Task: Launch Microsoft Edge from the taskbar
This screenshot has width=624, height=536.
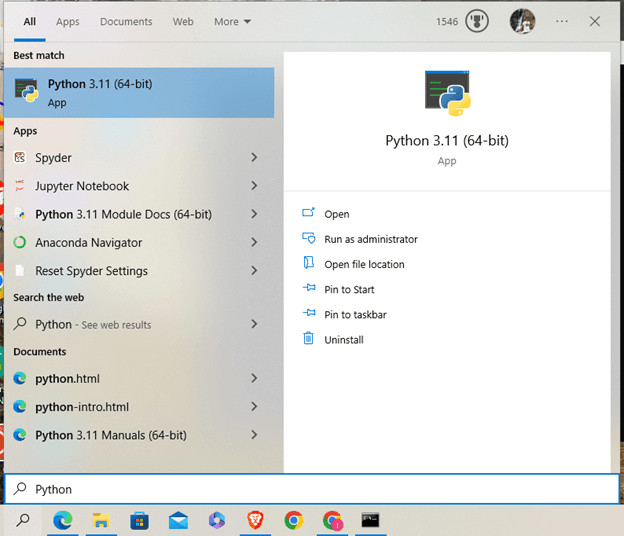Action: pos(62,520)
